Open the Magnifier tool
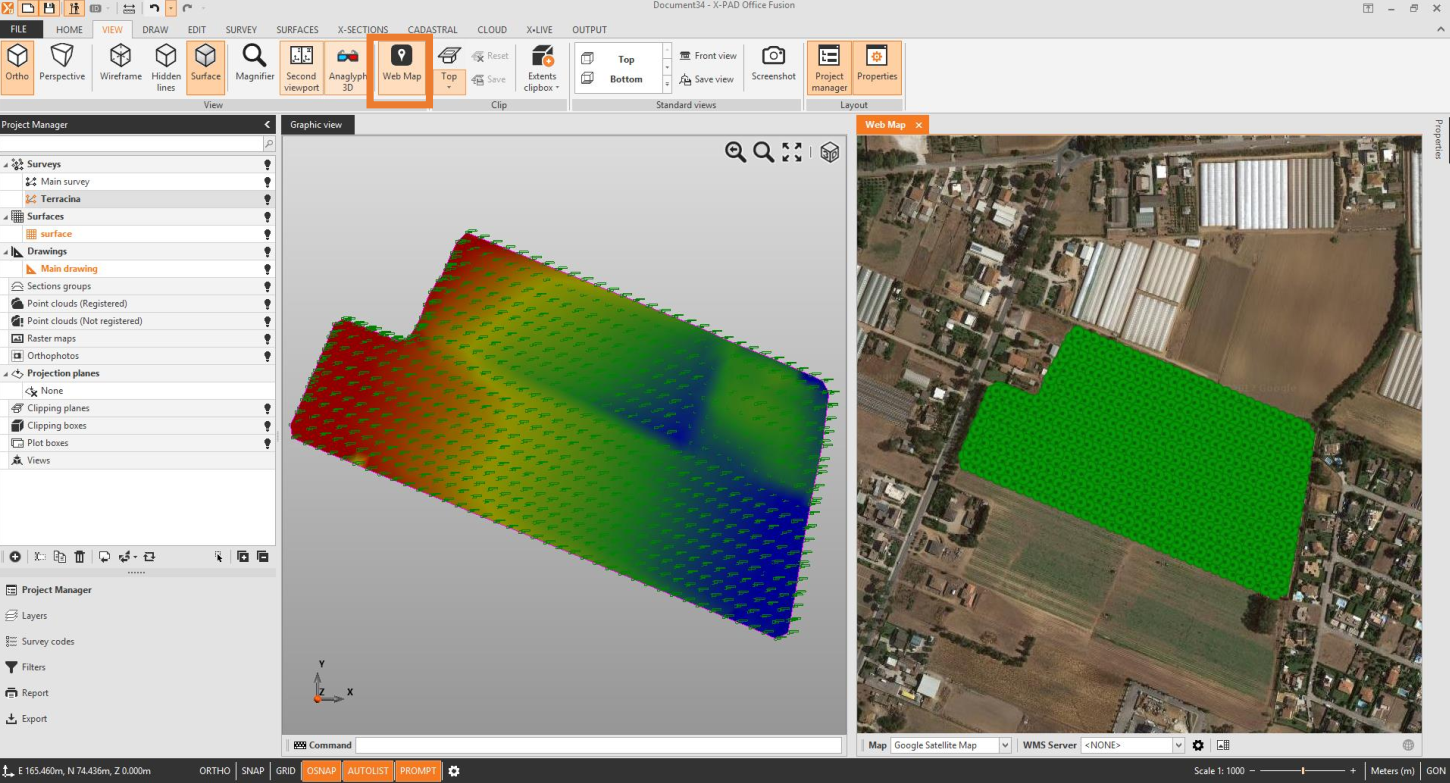The width and height of the screenshot is (1450, 783). click(255, 64)
